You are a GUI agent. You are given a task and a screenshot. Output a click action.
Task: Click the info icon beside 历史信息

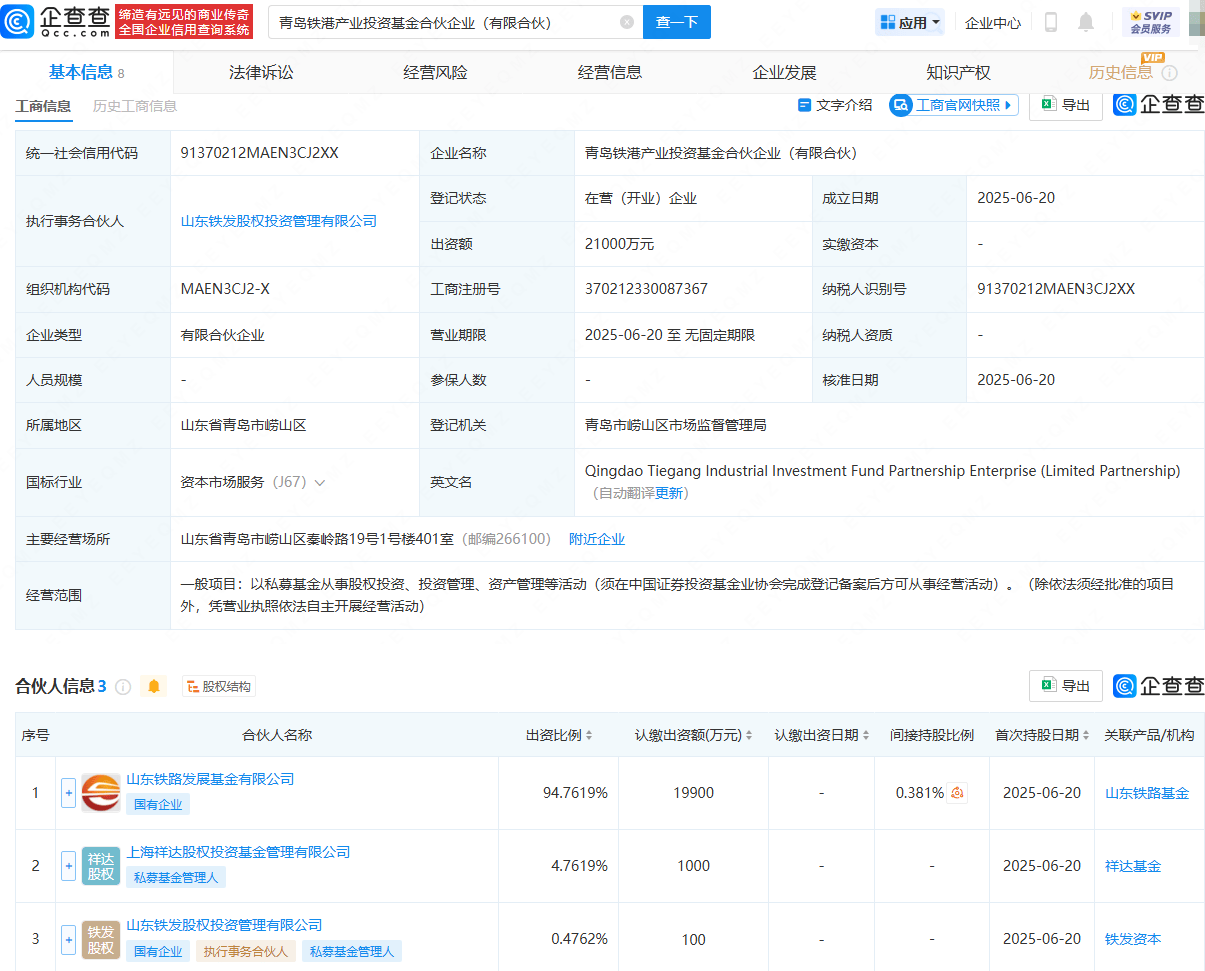click(1169, 73)
